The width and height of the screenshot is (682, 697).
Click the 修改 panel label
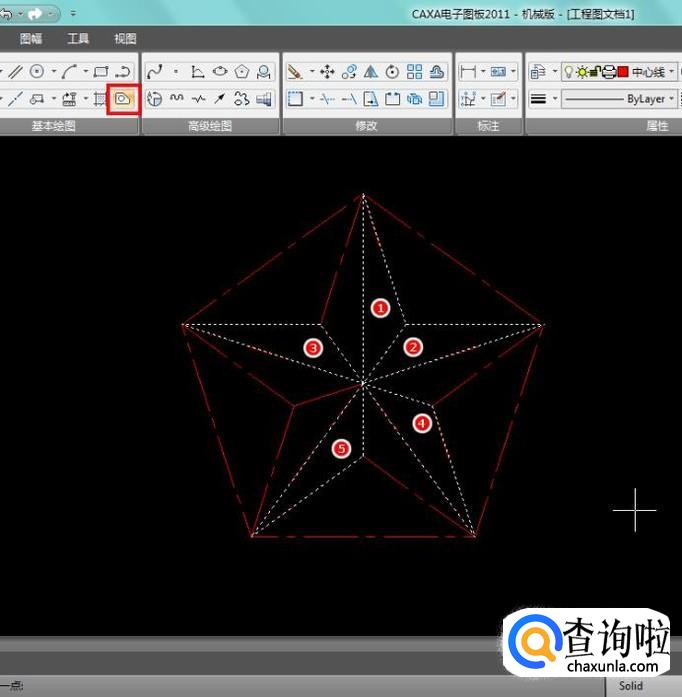366,126
